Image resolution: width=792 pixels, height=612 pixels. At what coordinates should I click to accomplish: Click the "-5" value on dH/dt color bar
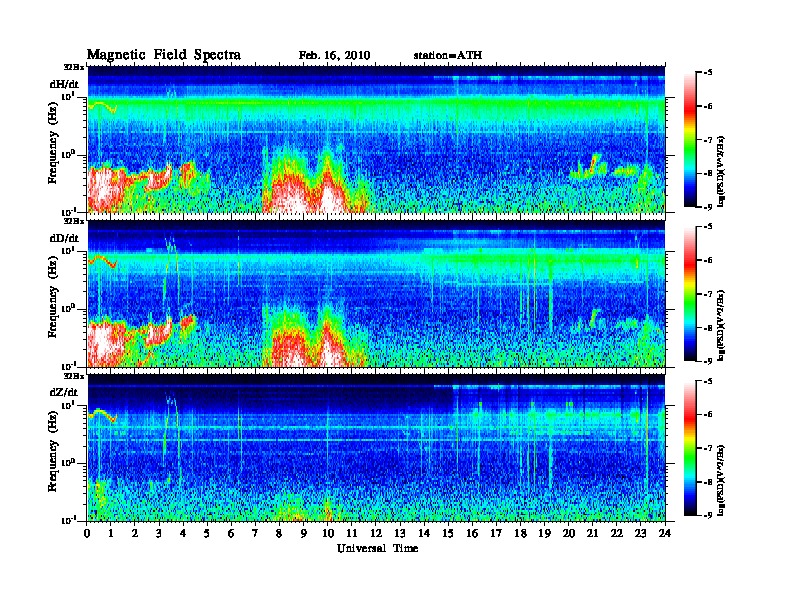tap(708, 73)
